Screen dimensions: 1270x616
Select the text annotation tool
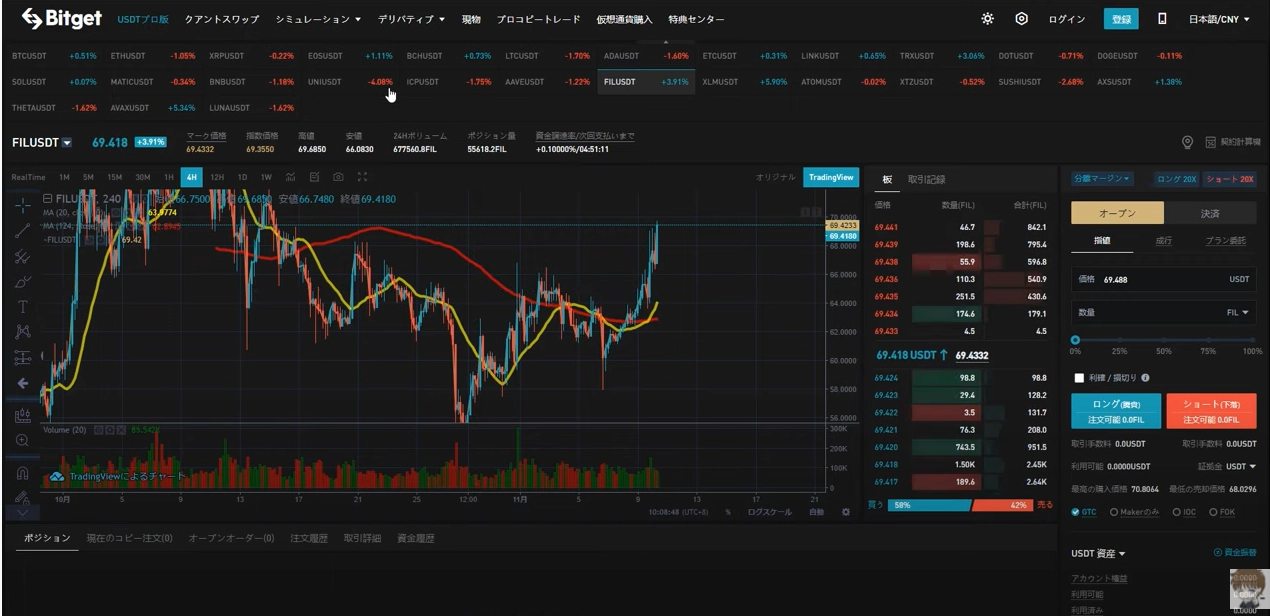coord(22,307)
